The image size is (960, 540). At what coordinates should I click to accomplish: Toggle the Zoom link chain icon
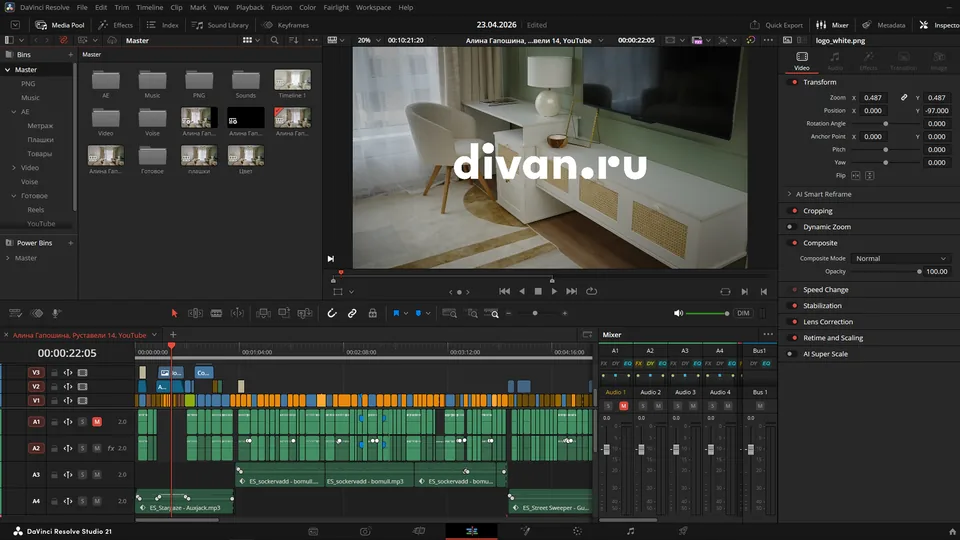(x=904, y=97)
